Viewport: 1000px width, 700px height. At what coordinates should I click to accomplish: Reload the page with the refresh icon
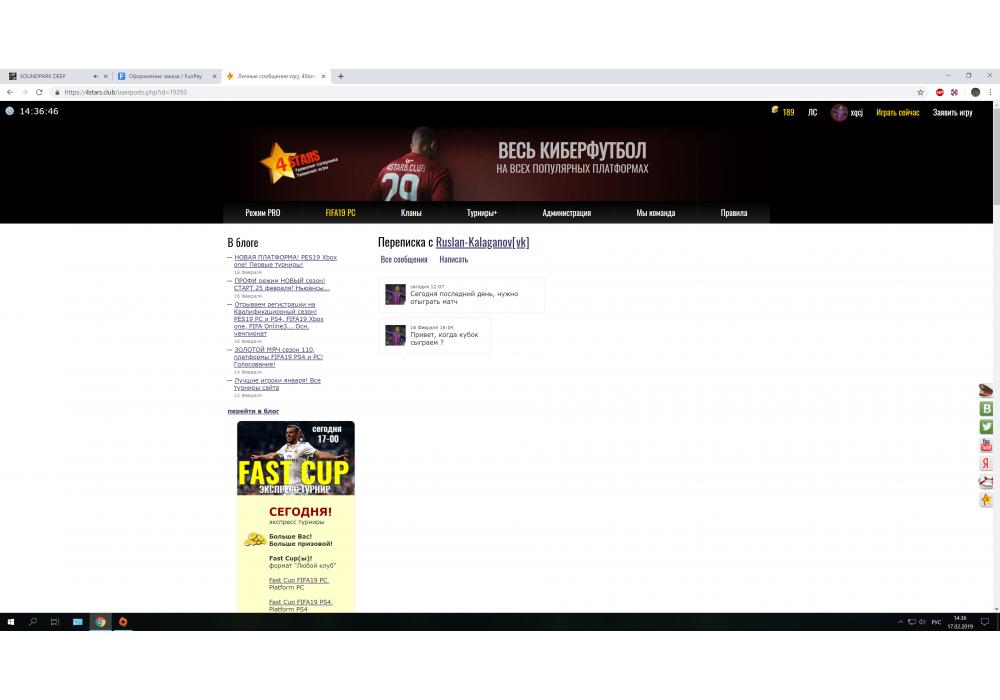click(x=39, y=92)
